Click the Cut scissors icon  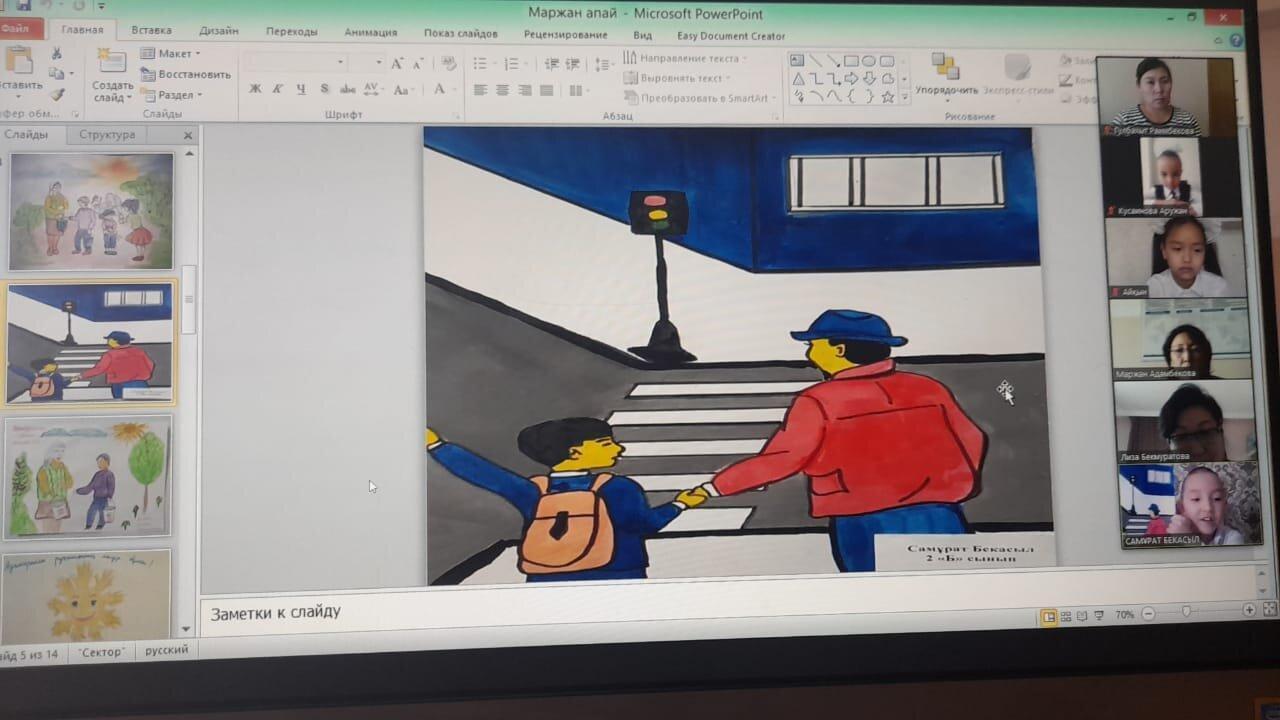[56, 54]
